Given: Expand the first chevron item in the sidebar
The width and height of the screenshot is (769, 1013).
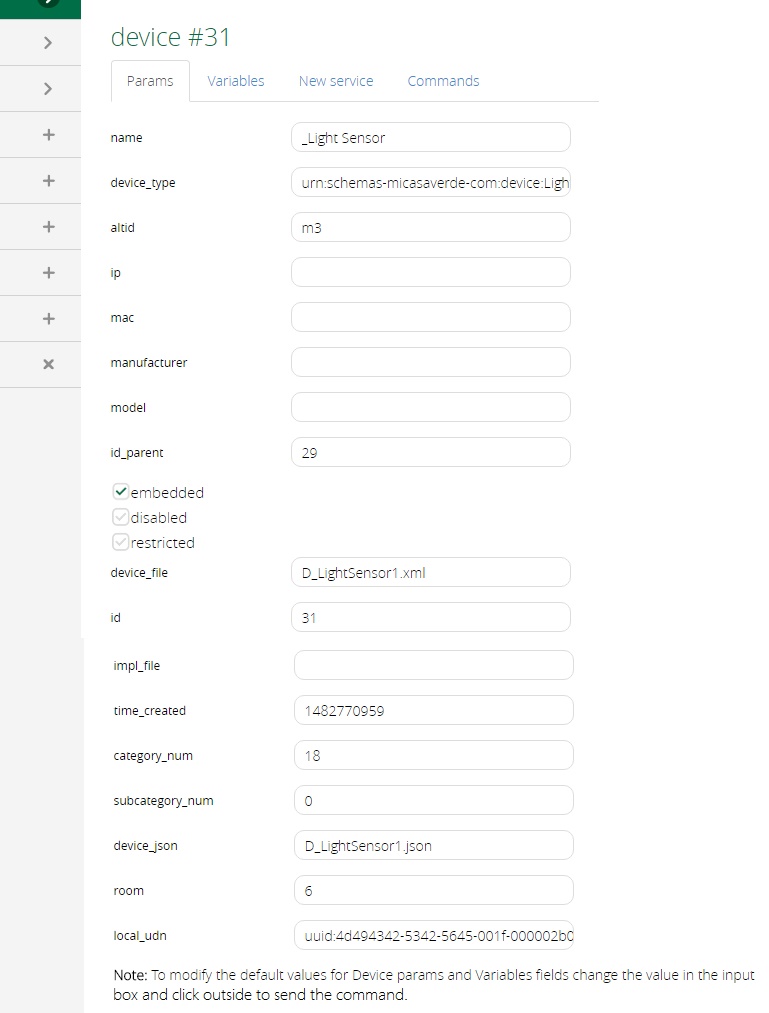Looking at the screenshot, I should click(47, 43).
